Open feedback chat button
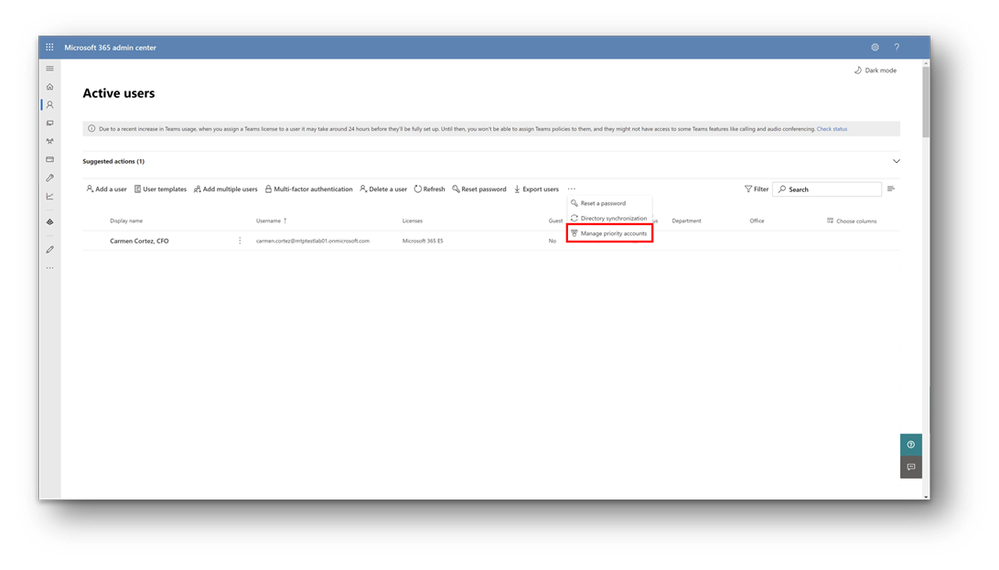 [x=910, y=467]
